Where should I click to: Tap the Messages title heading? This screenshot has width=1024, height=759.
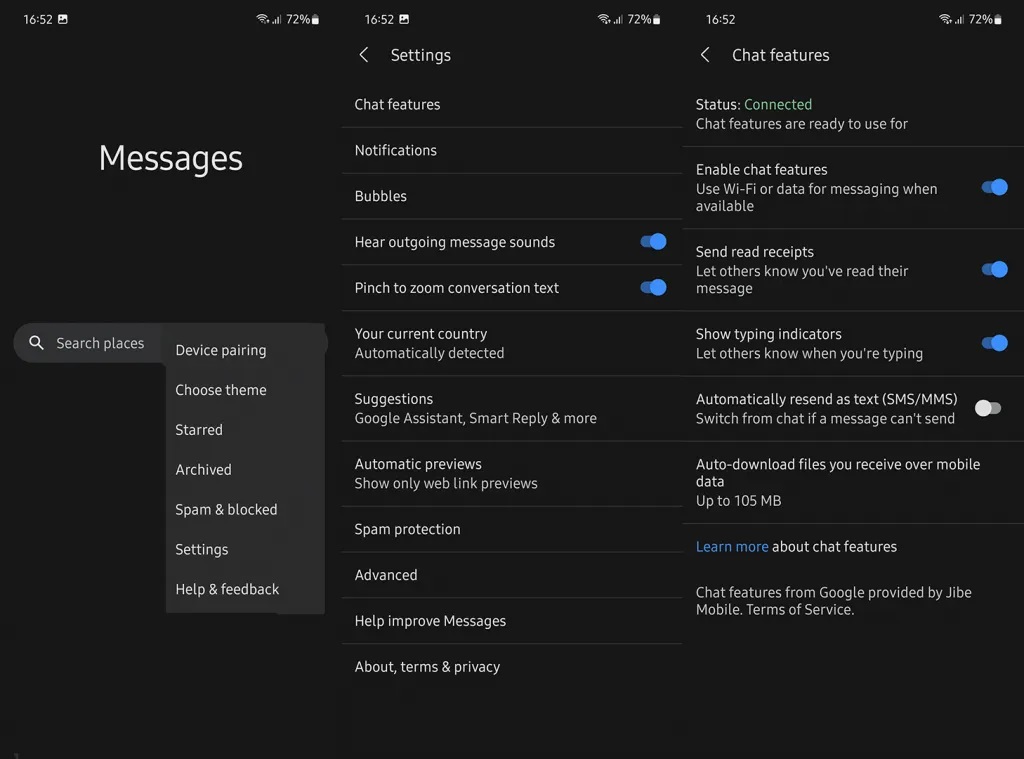pos(170,158)
